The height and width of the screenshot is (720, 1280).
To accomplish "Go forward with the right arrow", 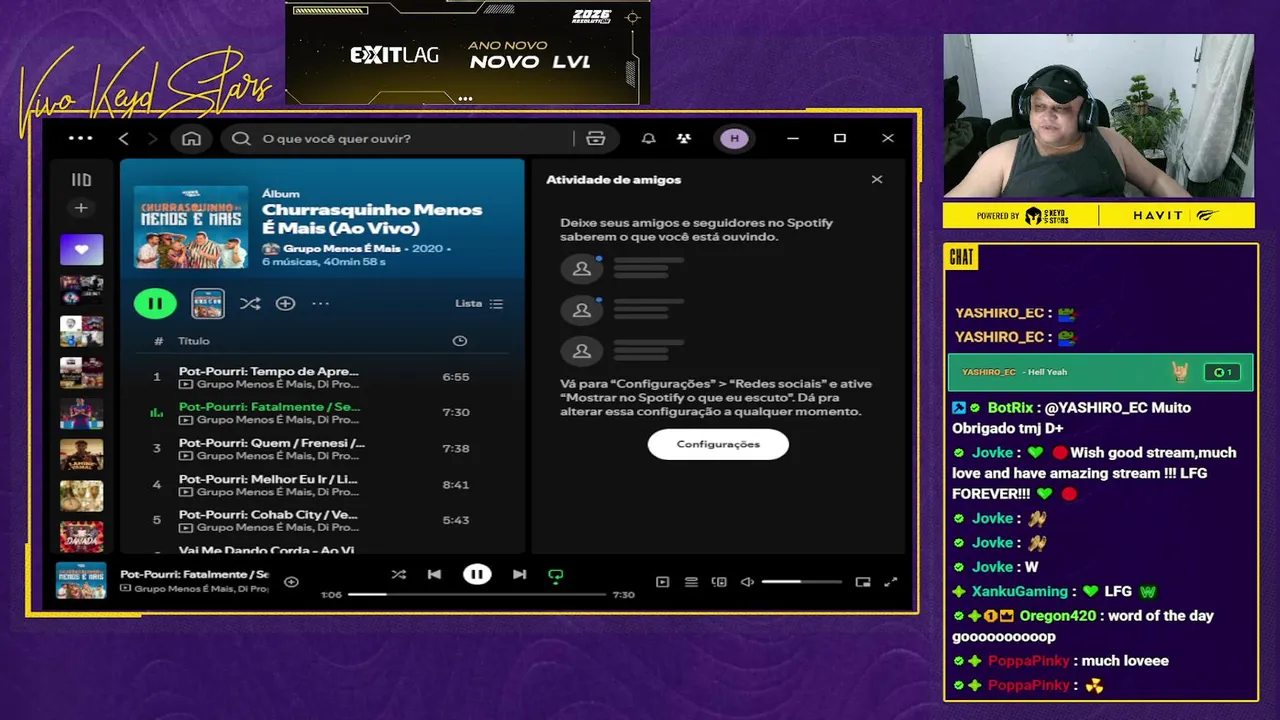I will [x=153, y=138].
